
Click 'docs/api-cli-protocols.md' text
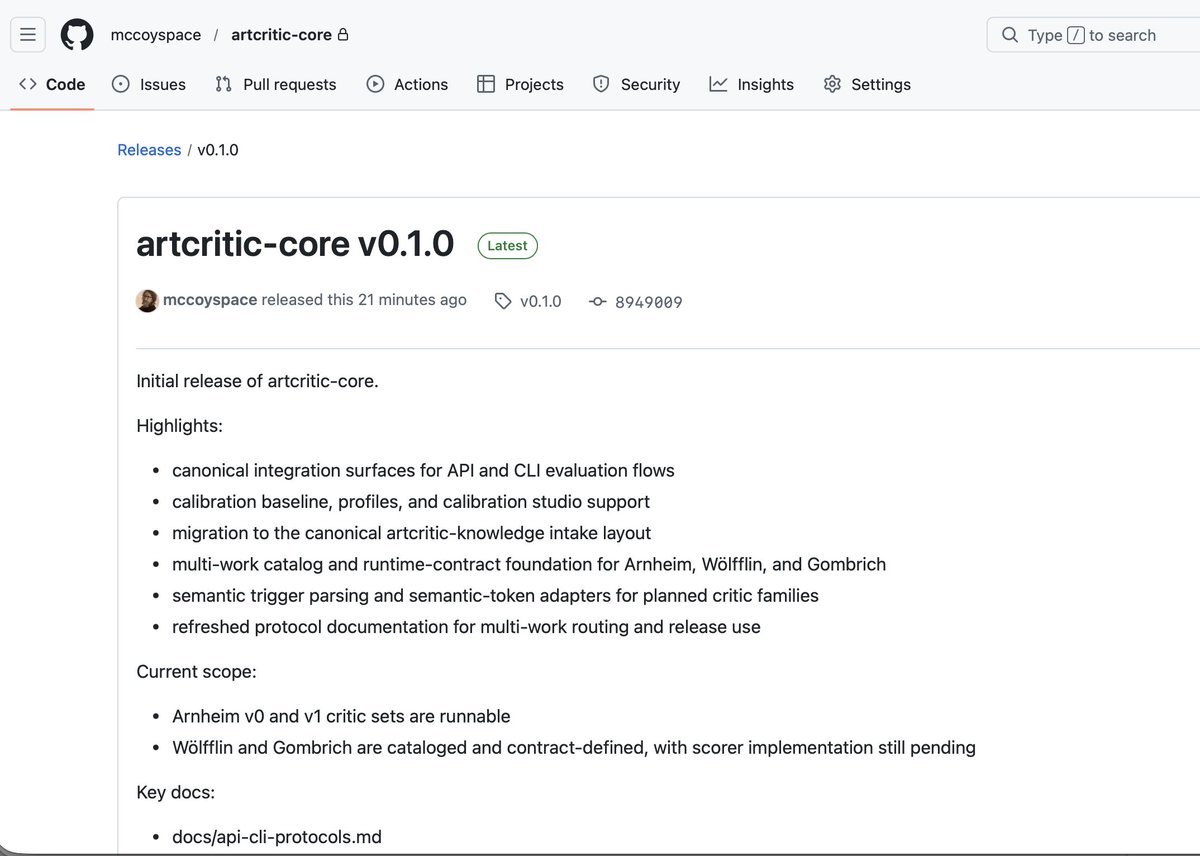[x=277, y=837]
